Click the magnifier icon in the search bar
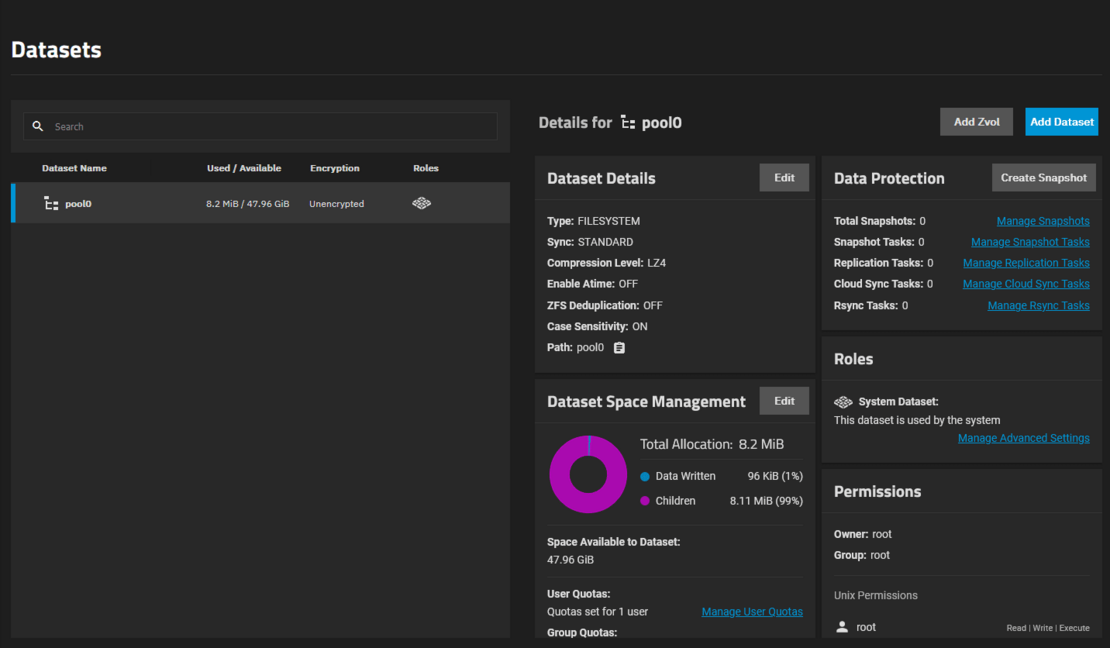This screenshot has width=1110, height=648. (x=38, y=125)
